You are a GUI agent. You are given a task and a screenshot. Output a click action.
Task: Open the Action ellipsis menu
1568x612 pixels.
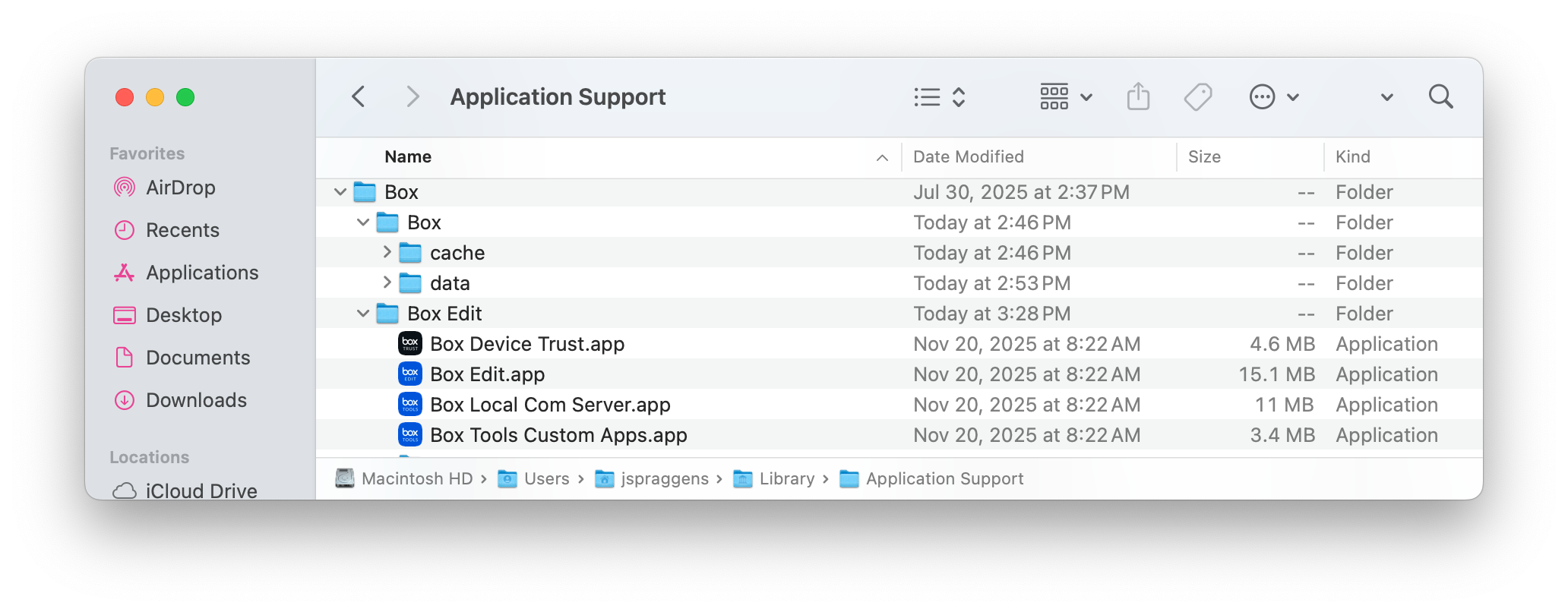[1273, 97]
